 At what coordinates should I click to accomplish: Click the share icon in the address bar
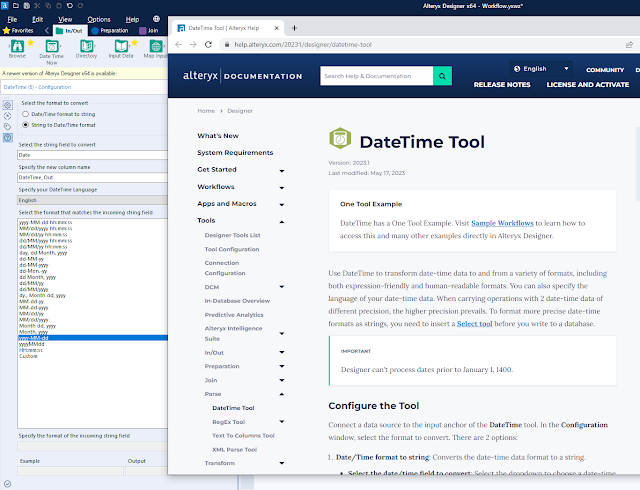[x=629, y=45]
